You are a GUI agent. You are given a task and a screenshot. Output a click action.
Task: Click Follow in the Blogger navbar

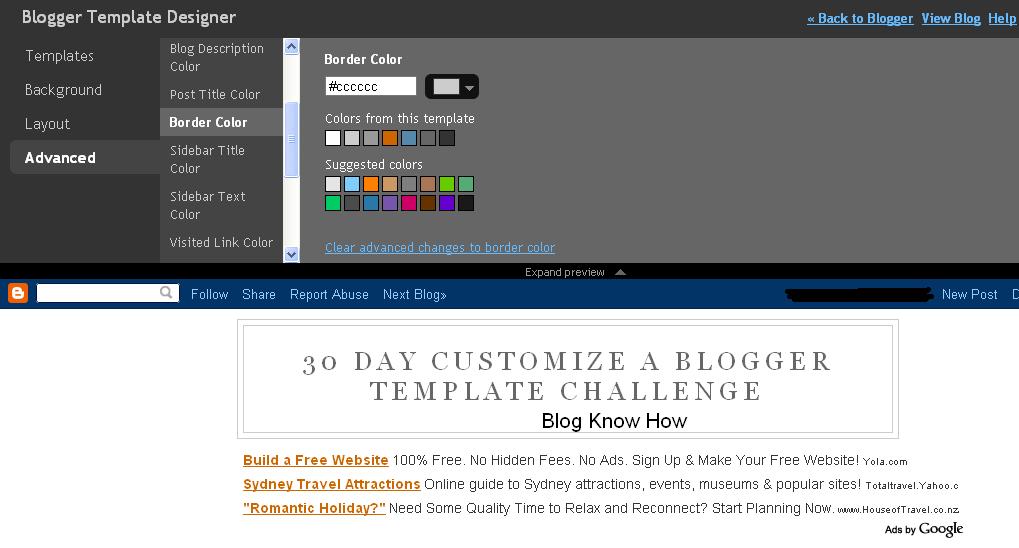(x=209, y=294)
